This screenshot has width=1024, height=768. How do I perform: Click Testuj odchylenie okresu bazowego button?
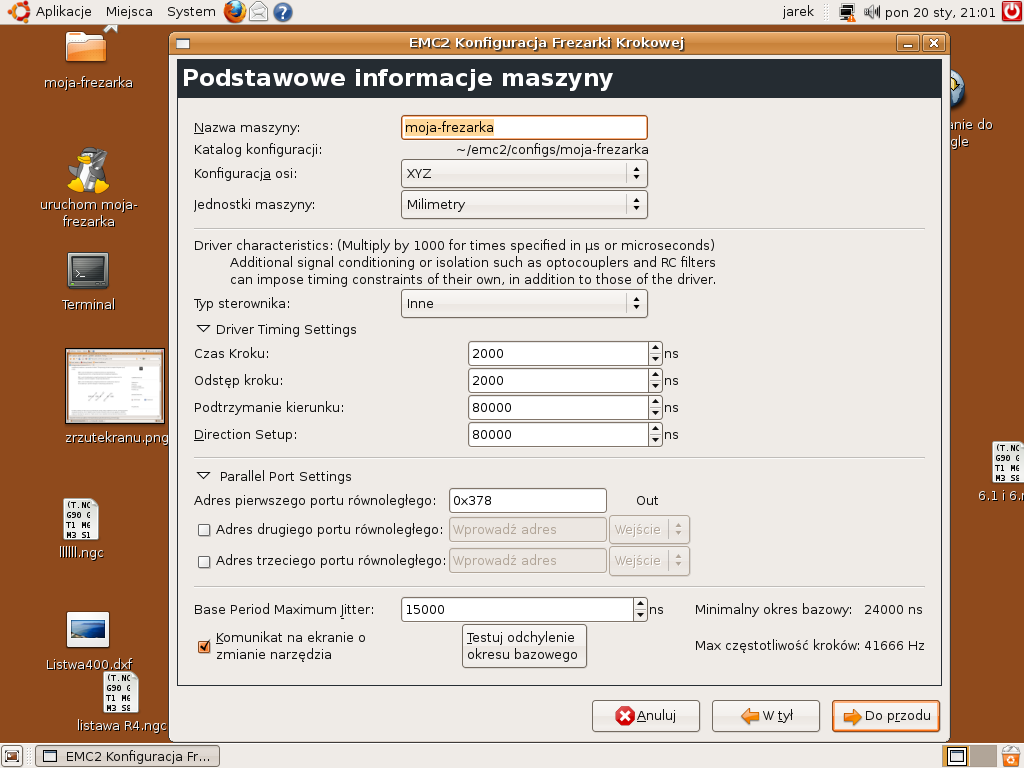524,646
